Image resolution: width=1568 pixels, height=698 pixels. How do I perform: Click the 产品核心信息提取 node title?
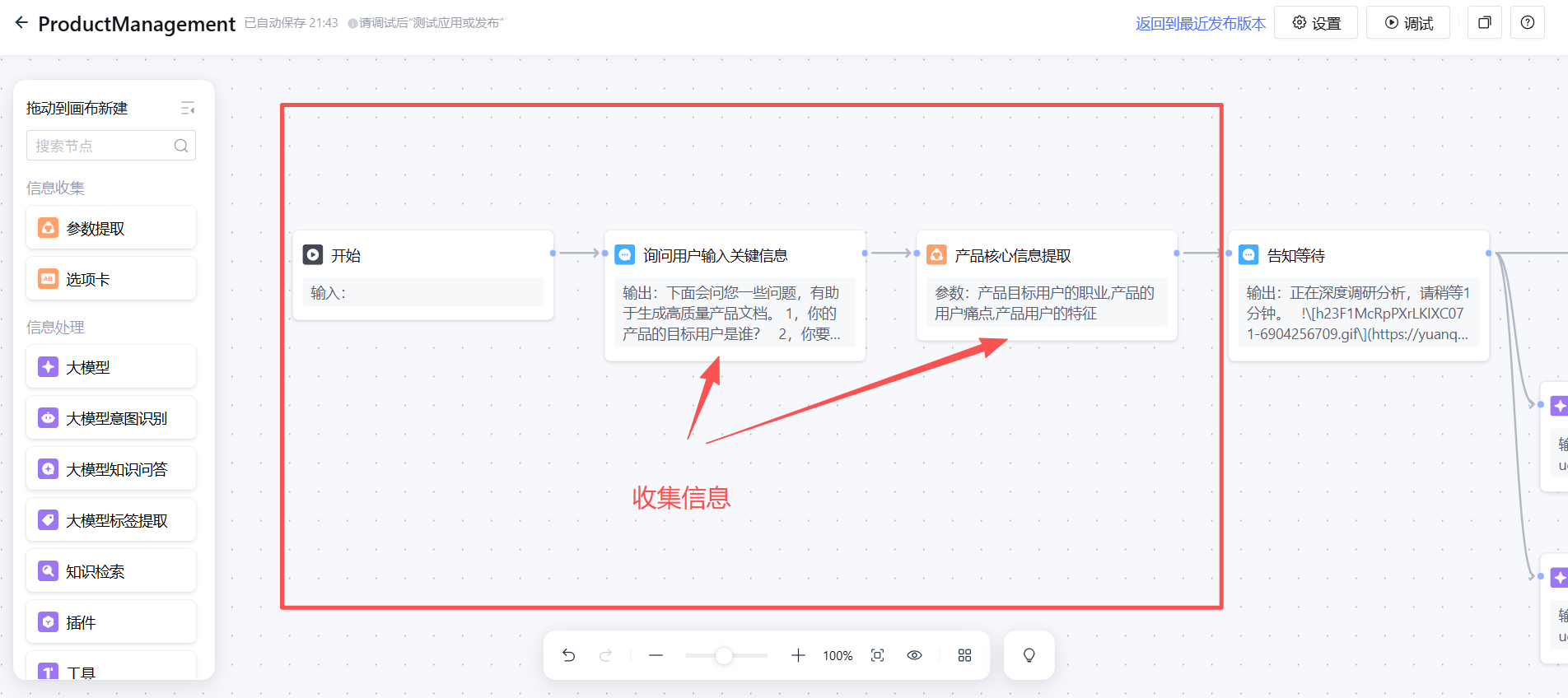coord(1012,255)
